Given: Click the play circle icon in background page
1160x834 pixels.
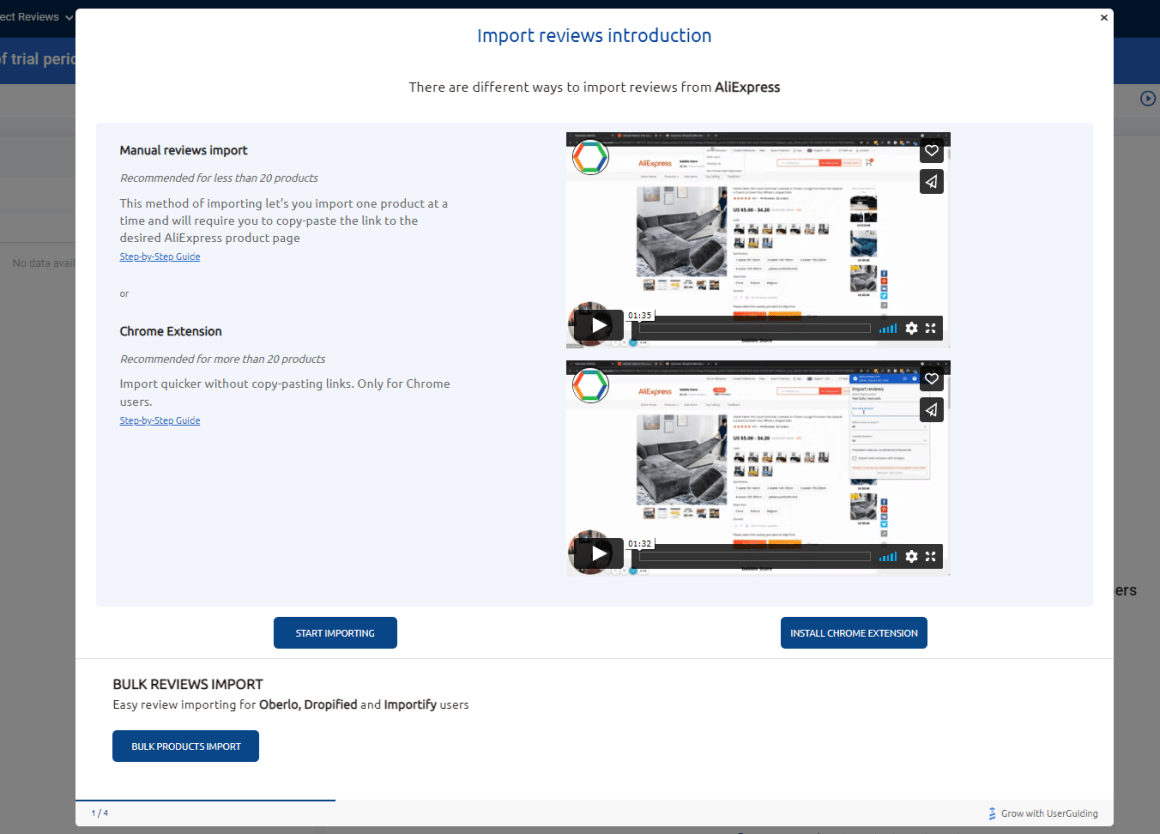Looking at the screenshot, I should coord(1147,98).
